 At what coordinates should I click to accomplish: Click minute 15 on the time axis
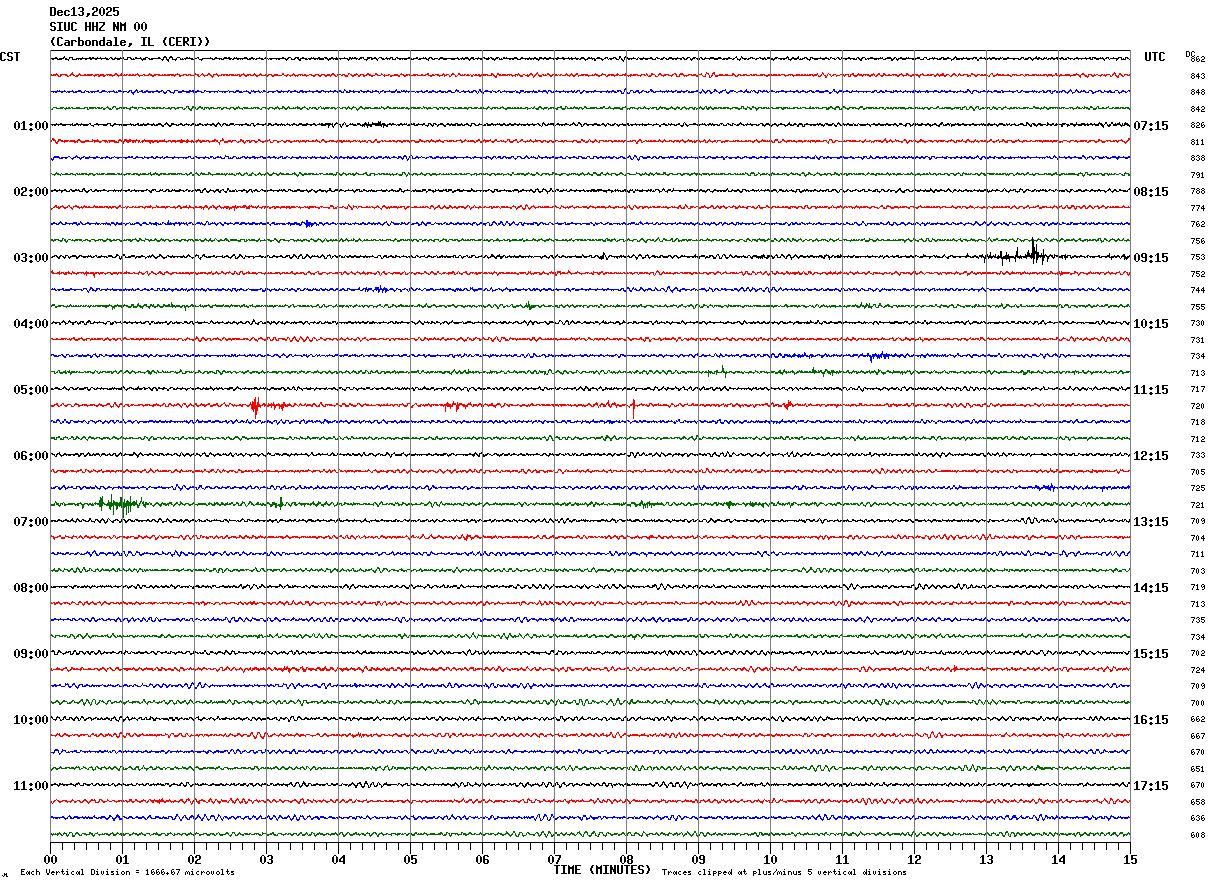click(x=1130, y=859)
